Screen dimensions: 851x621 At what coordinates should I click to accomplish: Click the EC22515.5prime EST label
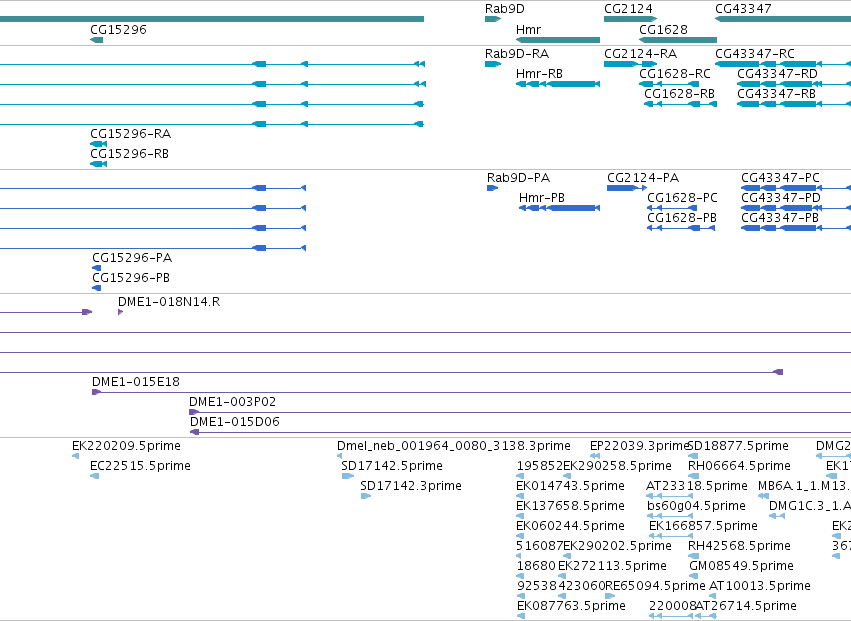pos(140,466)
